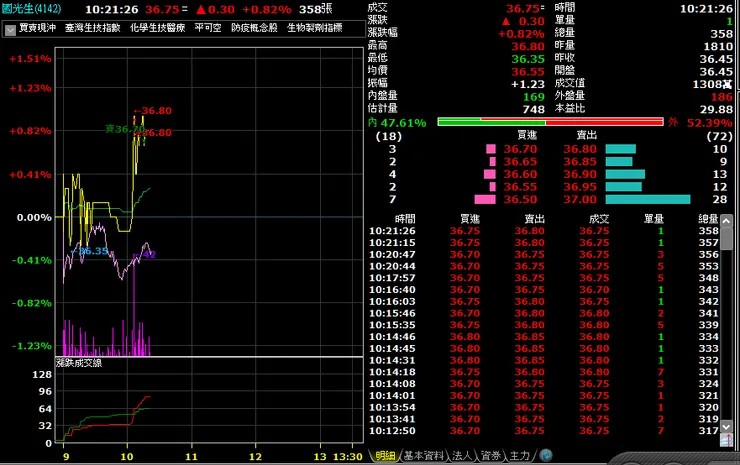The width and height of the screenshot is (740, 465).
Task: Click the 防疫概念股 tag
Action: pos(254,28)
